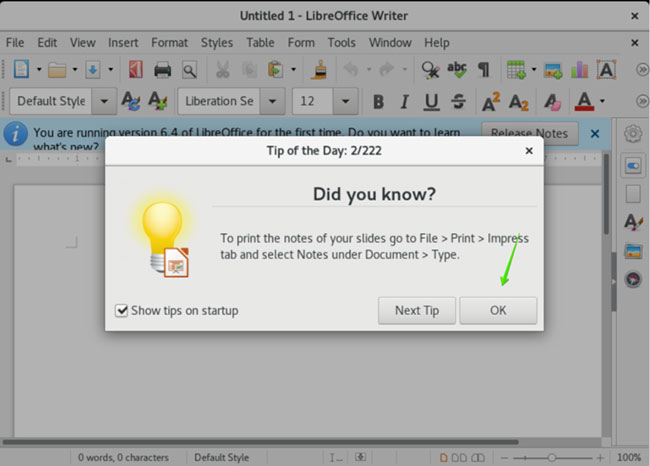Open the Liberation Serif font name dropdown

point(272,101)
